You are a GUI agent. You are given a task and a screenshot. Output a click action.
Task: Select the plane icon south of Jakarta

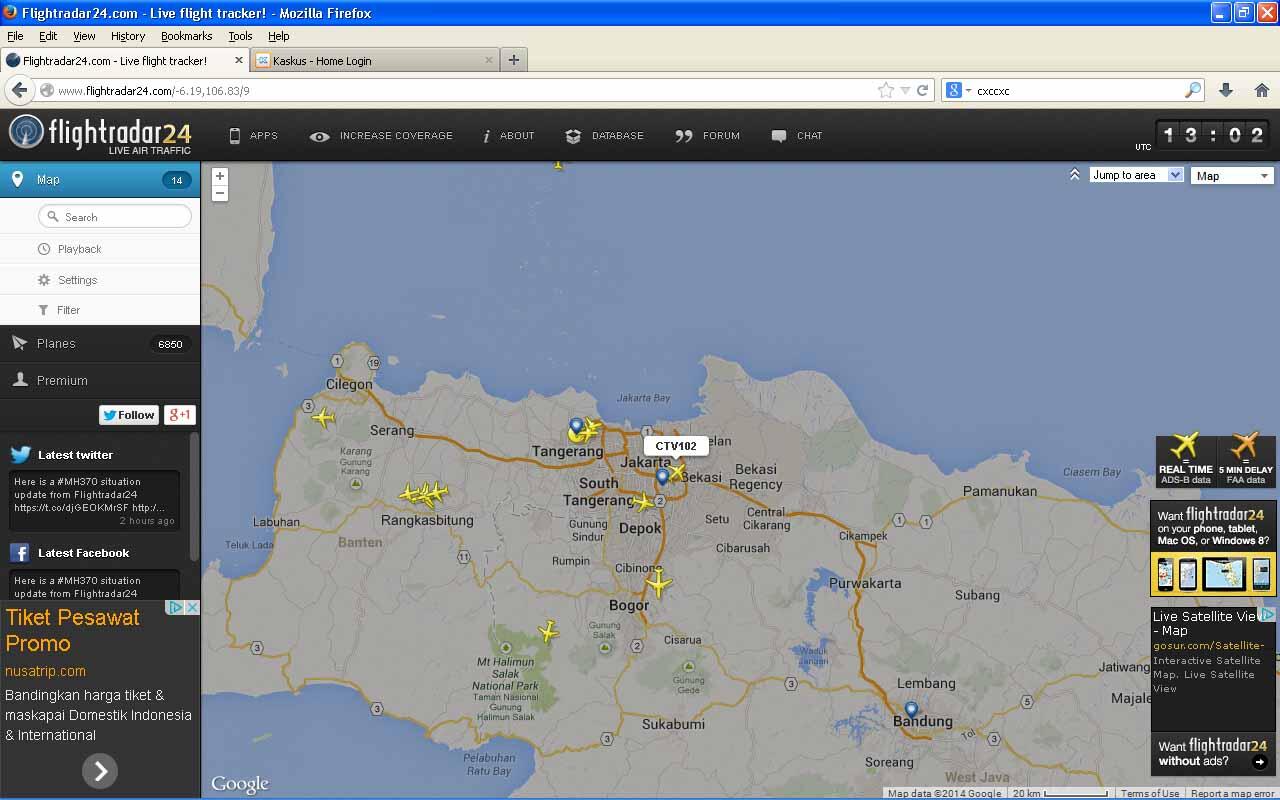tap(643, 501)
